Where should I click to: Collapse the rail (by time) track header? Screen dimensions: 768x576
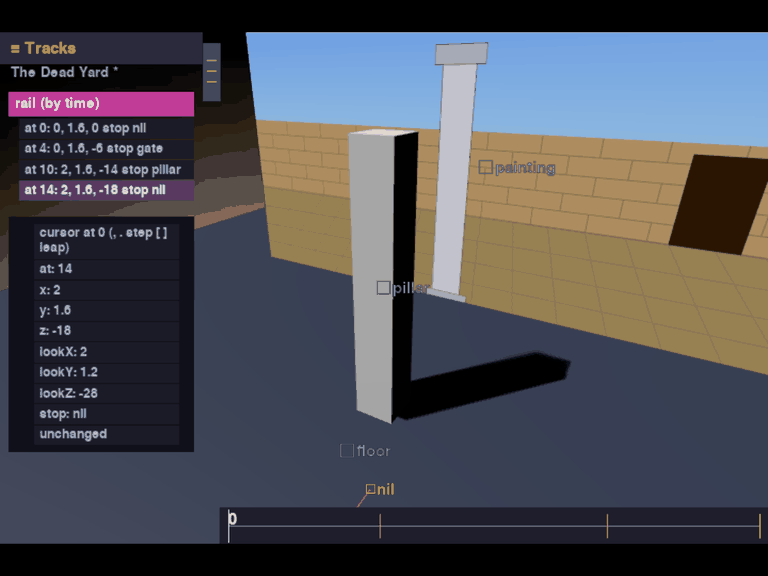[x=101, y=104]
